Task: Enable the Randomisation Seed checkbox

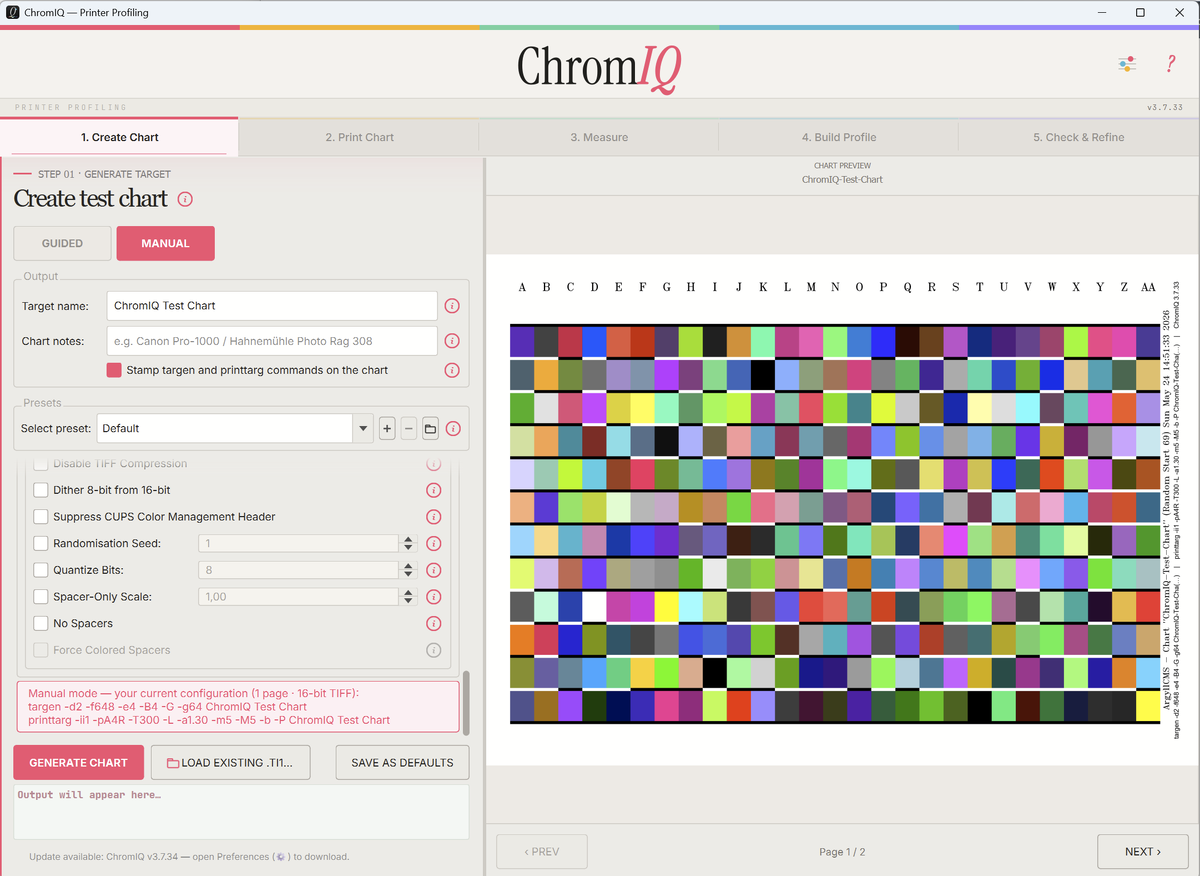Action: pos(41,544)
